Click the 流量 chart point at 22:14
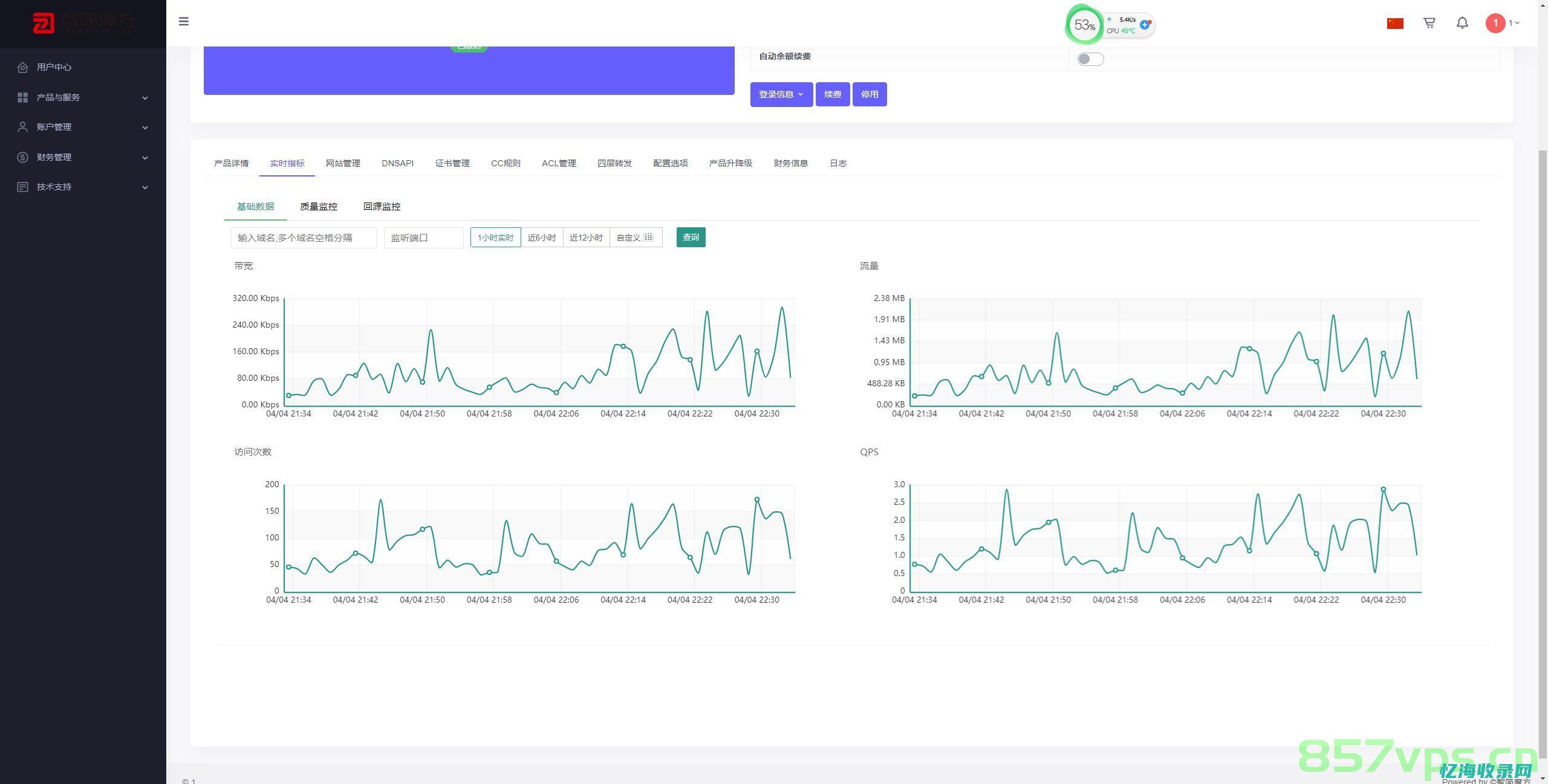 (1249, 349)
